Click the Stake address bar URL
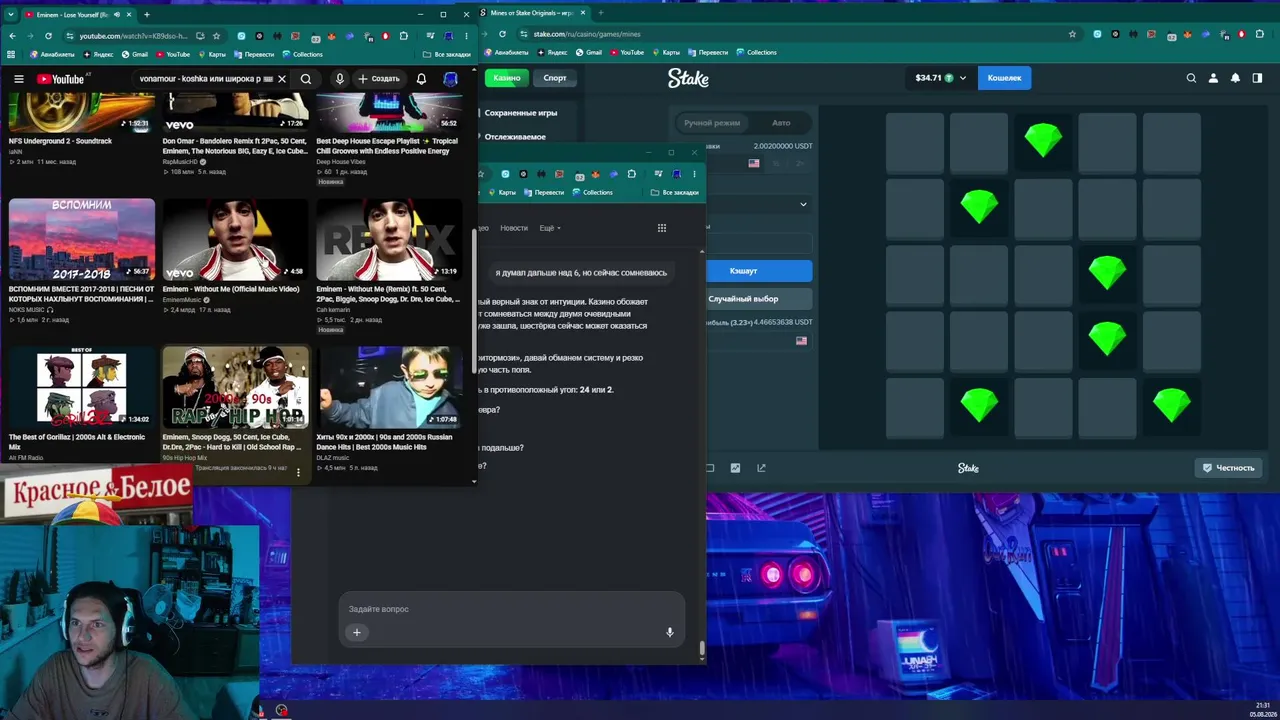This screenshot has width=1280, height=720. click(587, 34)
